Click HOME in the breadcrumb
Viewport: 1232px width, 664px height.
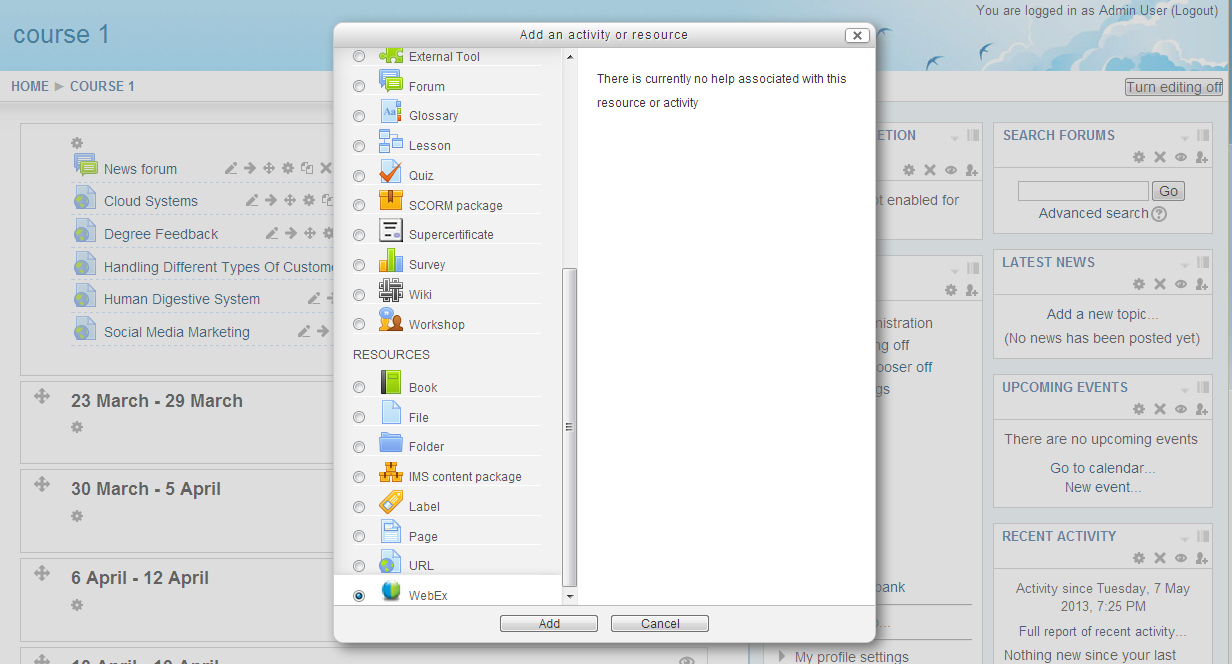30,86
